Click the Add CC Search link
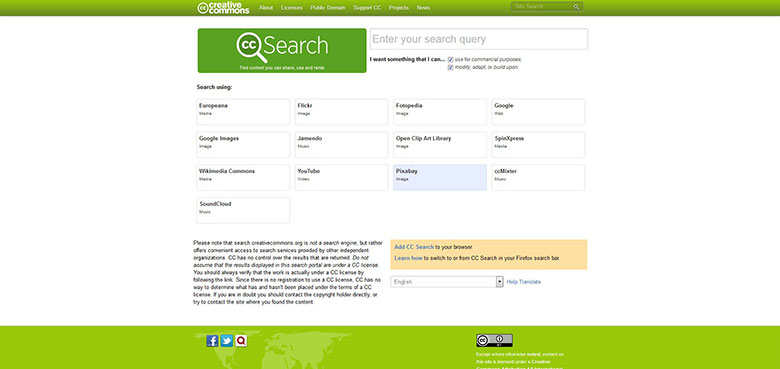This screenshot has height=369, width=780. click(x=414, y=247)
